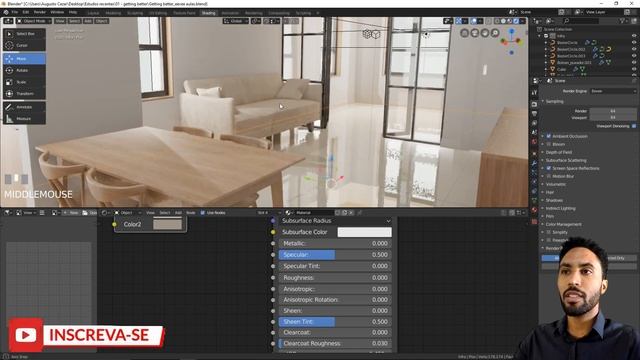Click the Metallic value field
This screenshot has width=640, height=360.
click(335, 243)
